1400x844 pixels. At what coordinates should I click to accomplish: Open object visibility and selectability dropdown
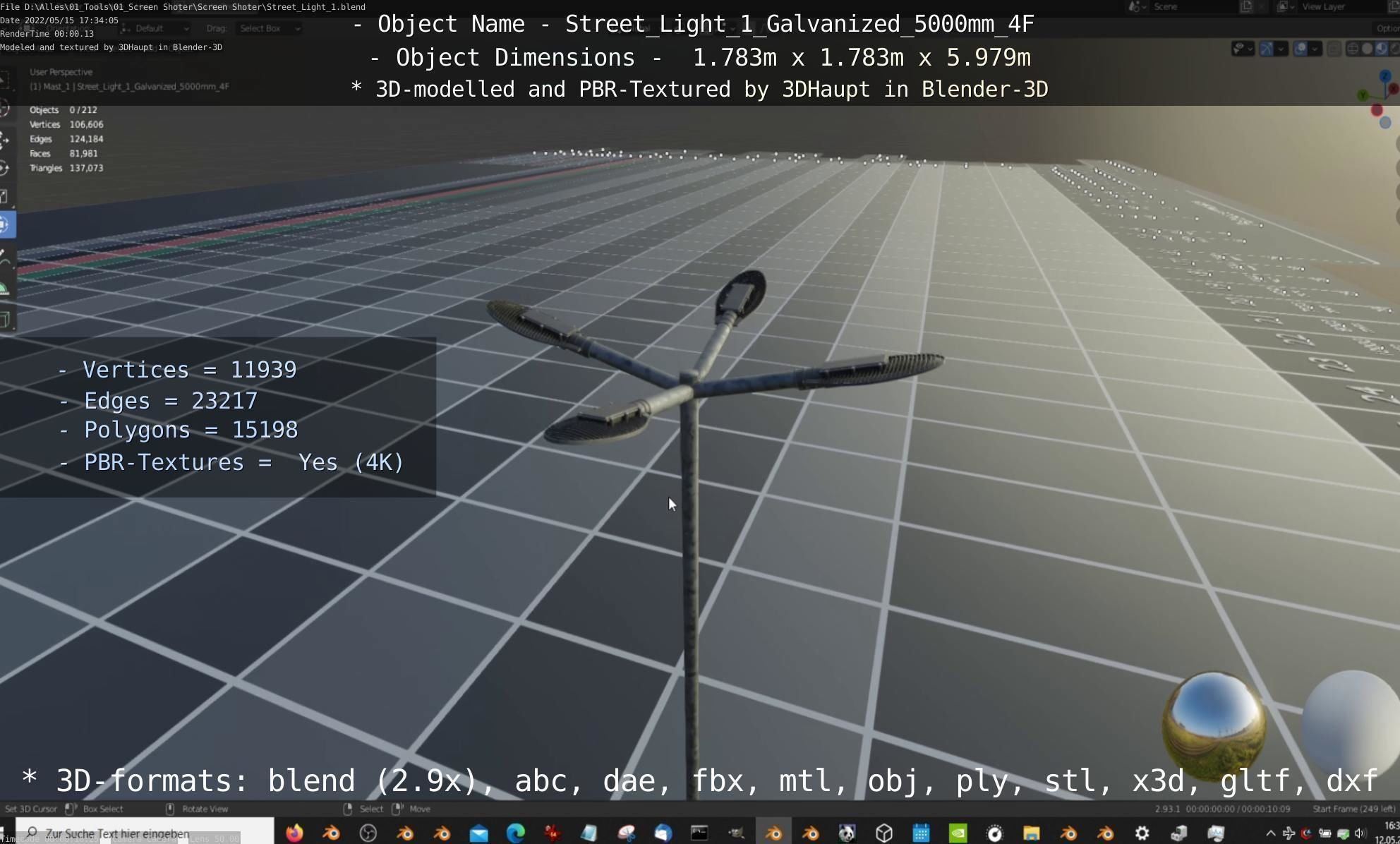pos(1243,48)
